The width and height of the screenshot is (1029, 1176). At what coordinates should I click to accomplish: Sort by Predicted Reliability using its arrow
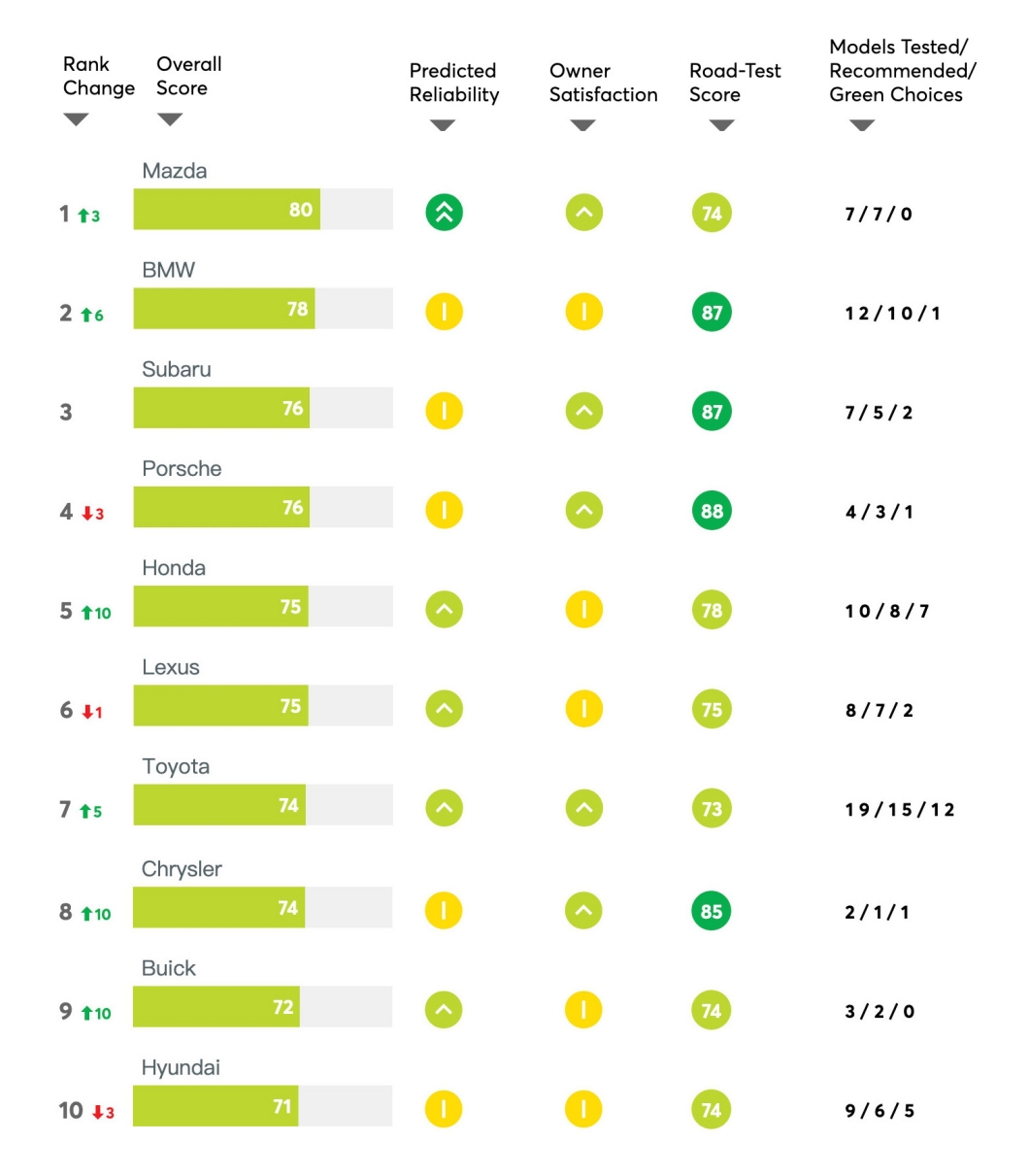click(x=443, y=125)
